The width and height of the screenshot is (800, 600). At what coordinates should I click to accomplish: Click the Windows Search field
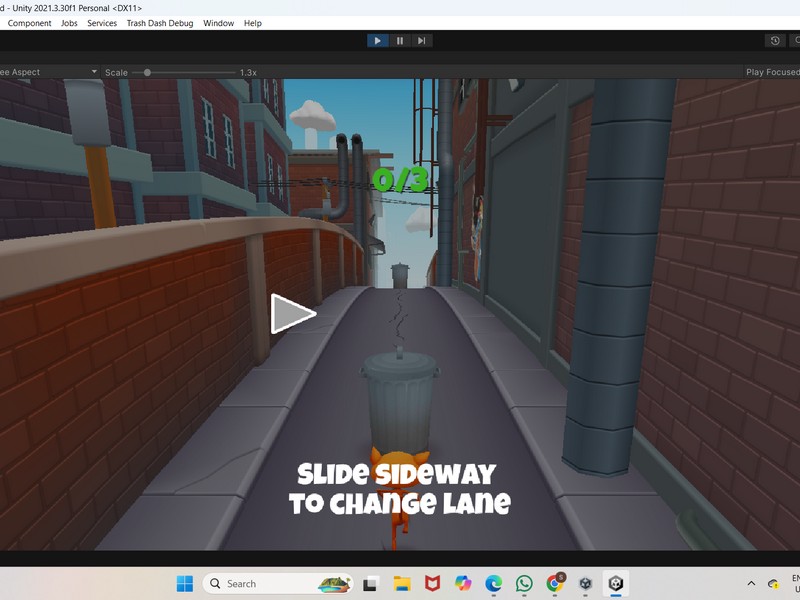260,583
